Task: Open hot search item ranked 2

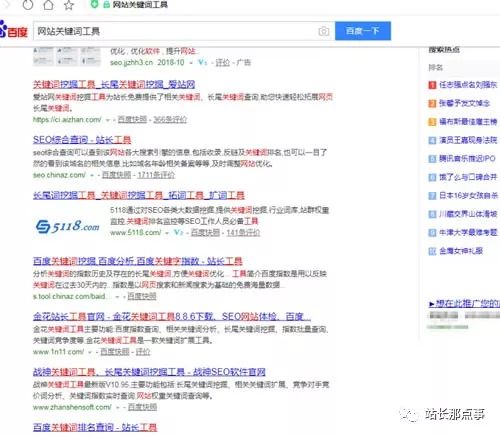Action: (x=464, y=103)
